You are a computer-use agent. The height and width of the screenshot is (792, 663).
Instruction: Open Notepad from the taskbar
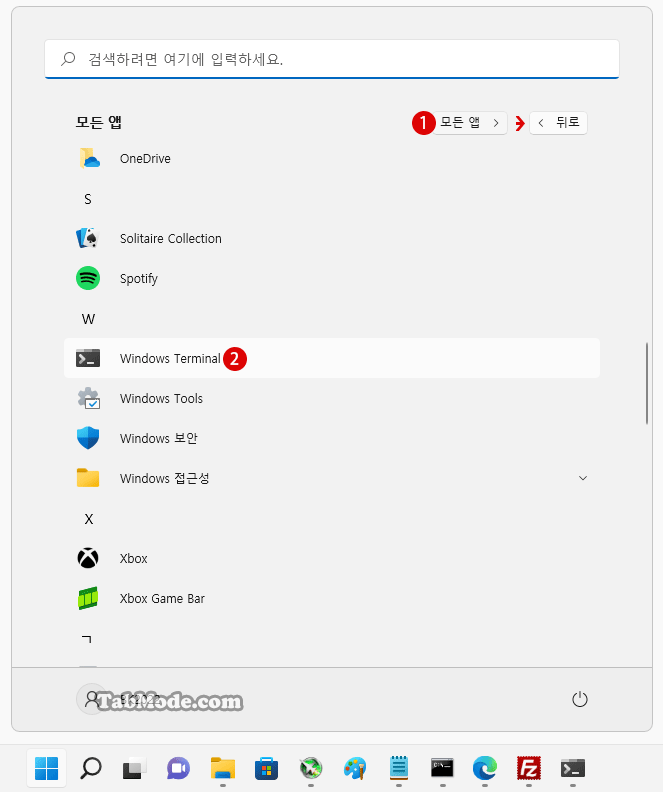pyautogui.click(x=399, y=768)
